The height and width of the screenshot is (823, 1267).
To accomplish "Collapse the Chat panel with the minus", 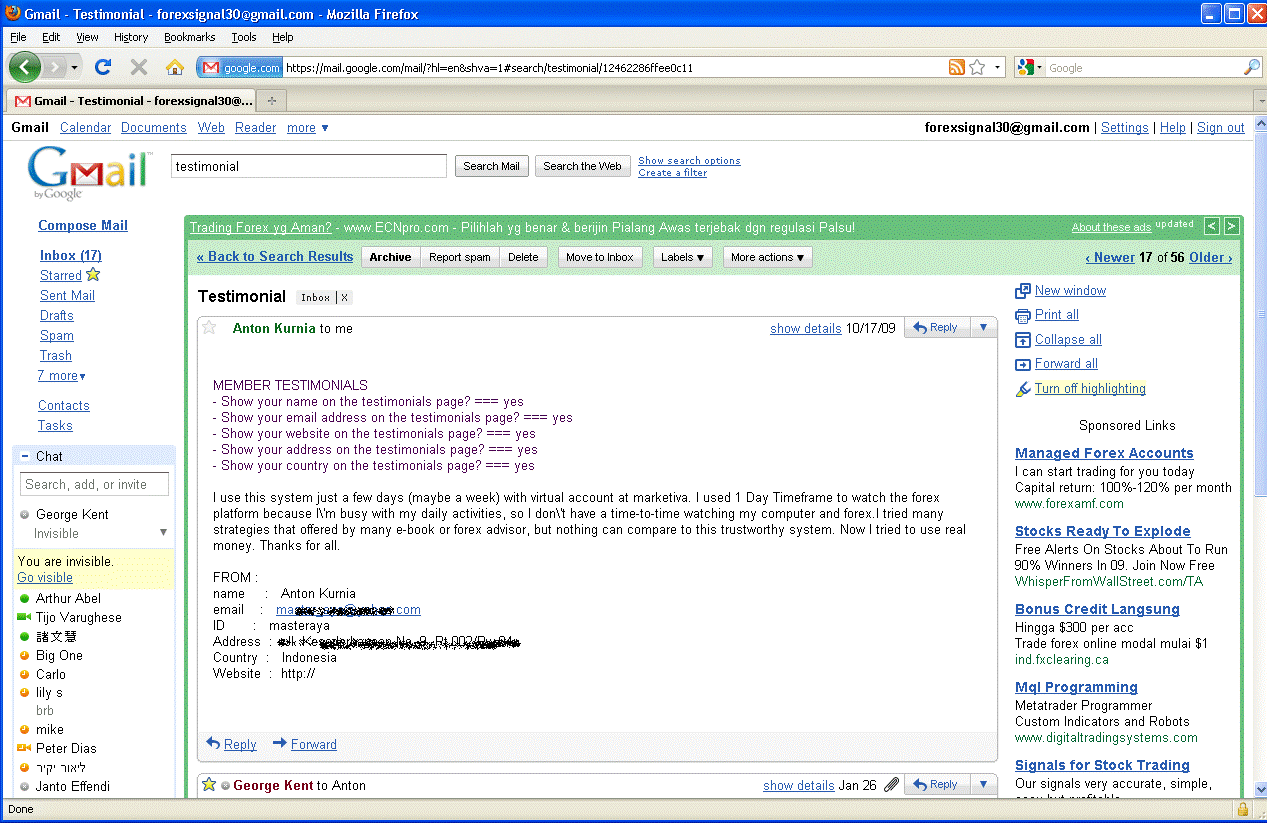I will (x=24, y=456).
